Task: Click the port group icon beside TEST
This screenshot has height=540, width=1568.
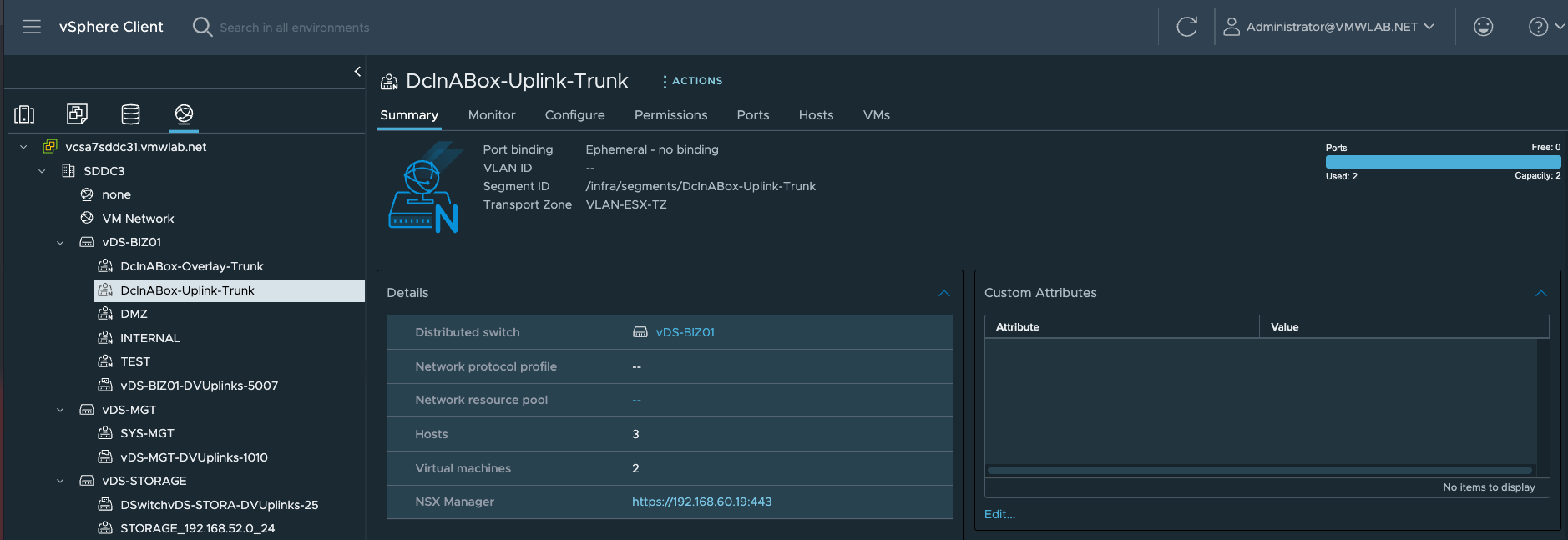Action: (105, 361)
